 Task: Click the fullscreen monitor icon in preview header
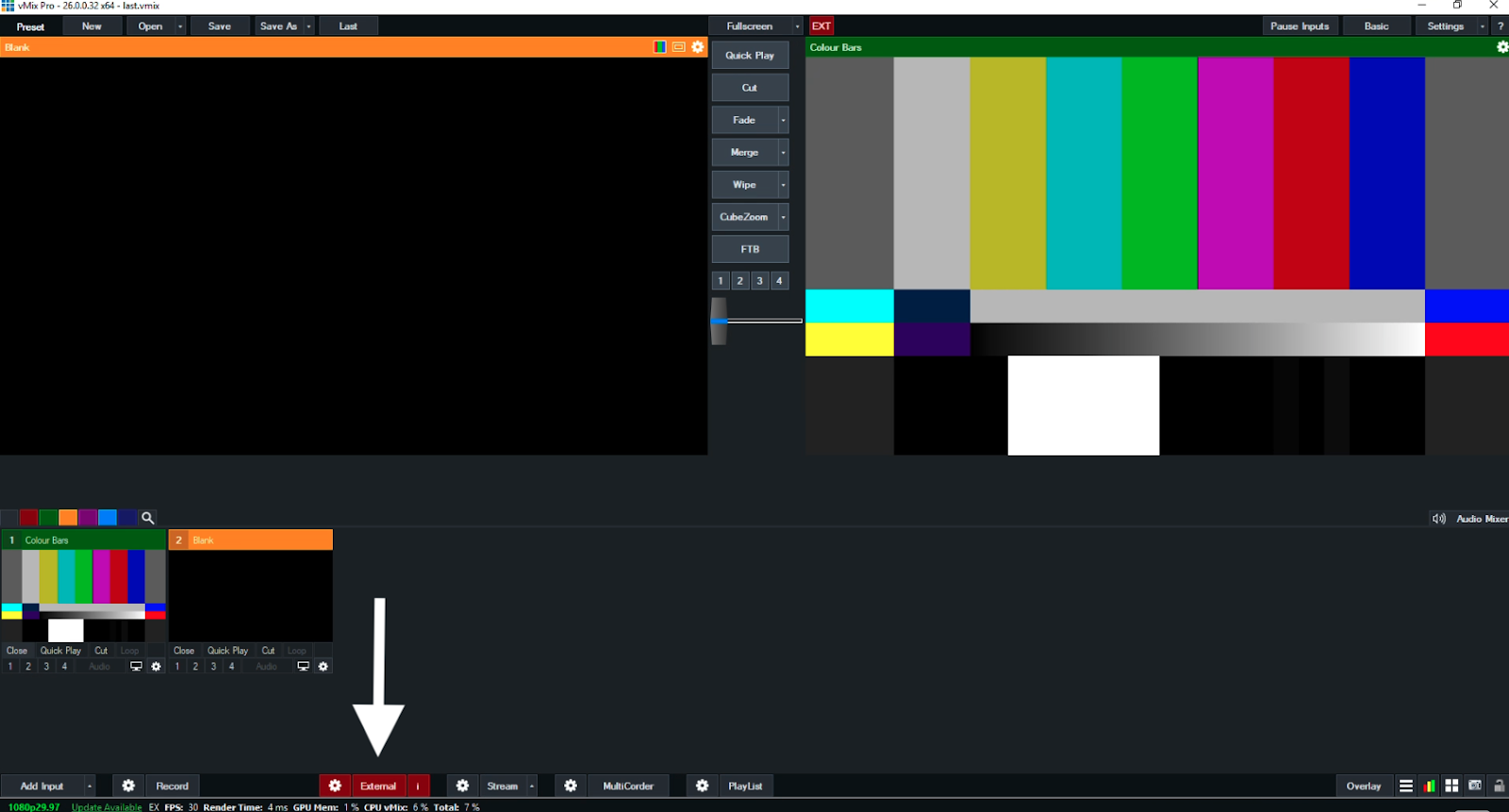(679, 47)
